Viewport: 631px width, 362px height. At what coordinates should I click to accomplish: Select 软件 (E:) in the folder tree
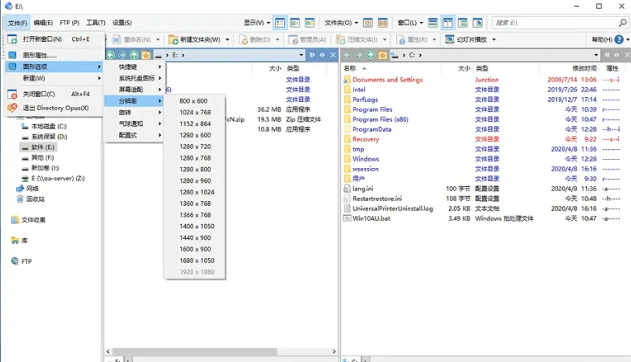(x=37, y=147)
